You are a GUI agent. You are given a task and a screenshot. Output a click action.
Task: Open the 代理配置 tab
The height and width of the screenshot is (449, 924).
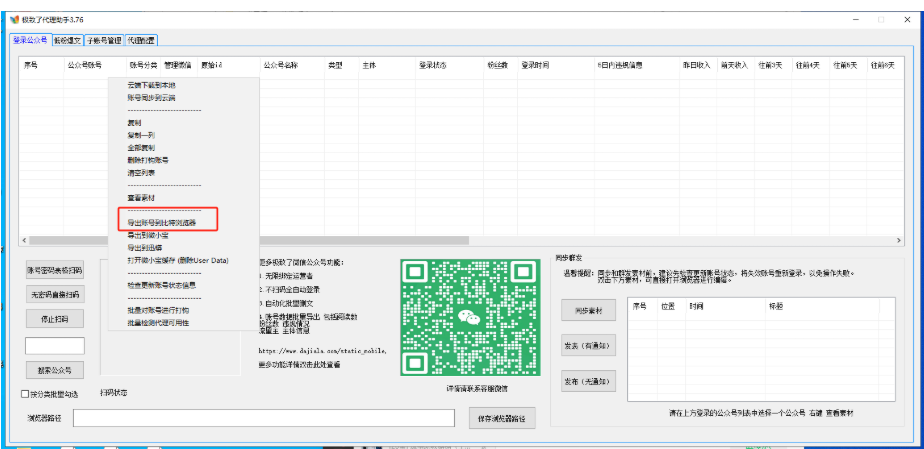141,40
